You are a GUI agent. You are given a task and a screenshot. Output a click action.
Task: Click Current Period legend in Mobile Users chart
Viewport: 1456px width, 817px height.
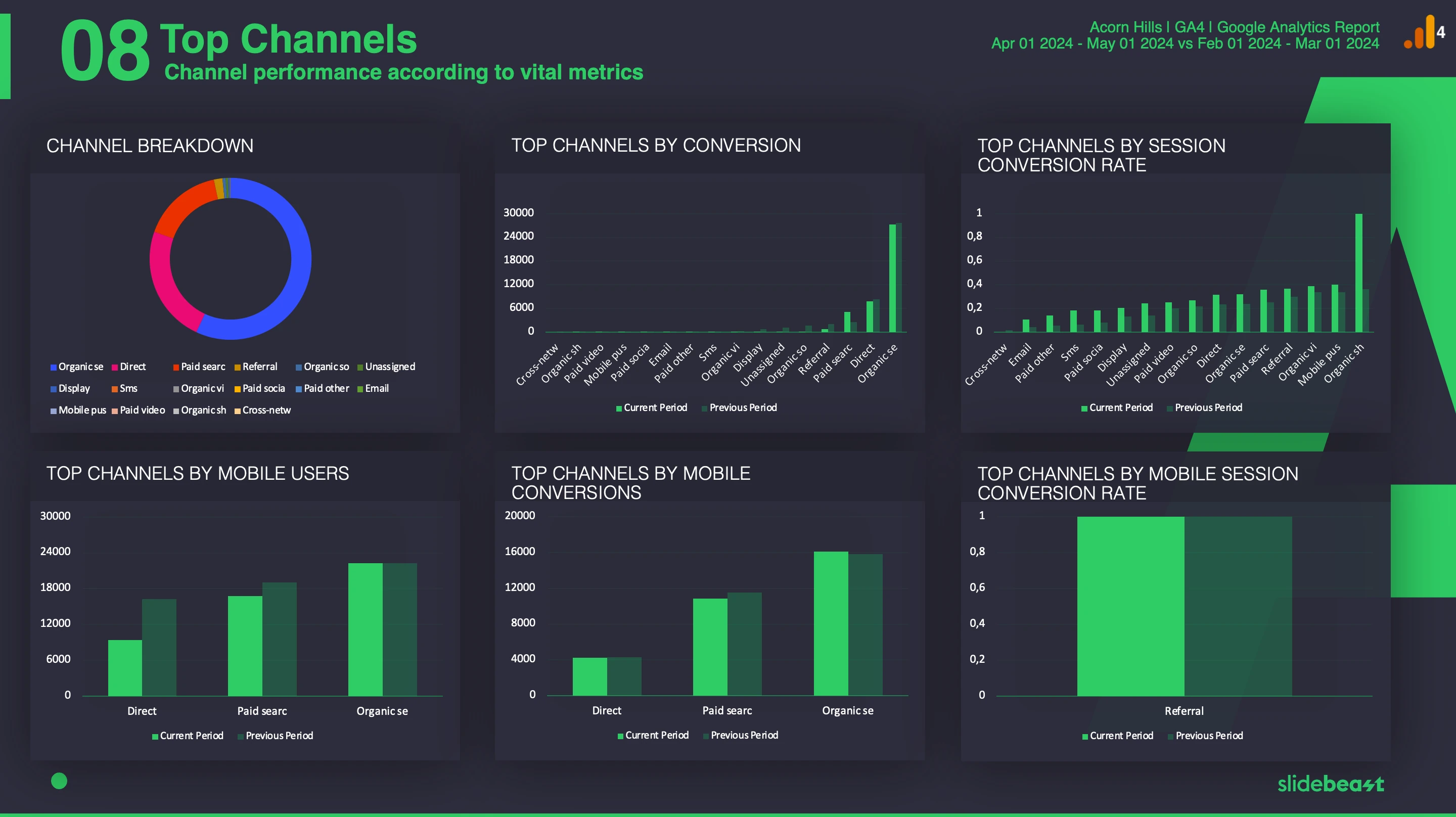point(188,736)
